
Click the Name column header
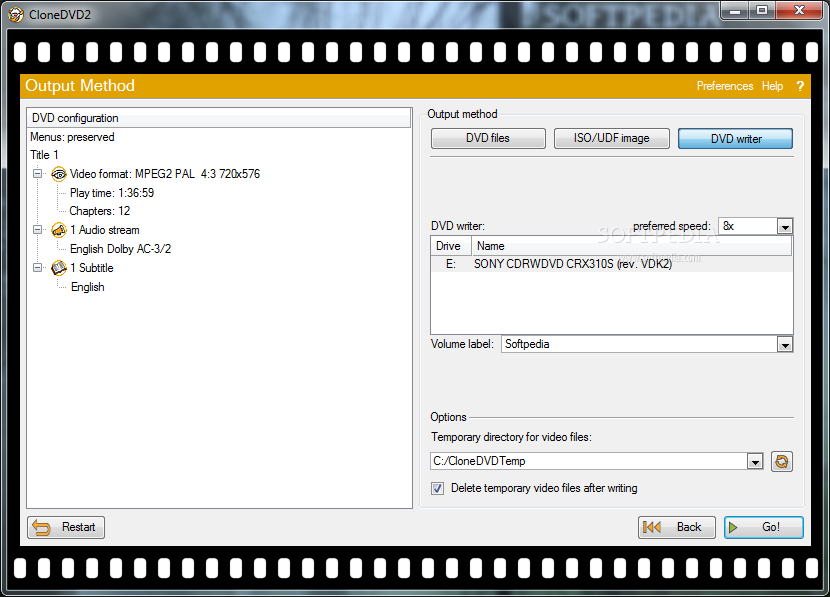[631, 246]
